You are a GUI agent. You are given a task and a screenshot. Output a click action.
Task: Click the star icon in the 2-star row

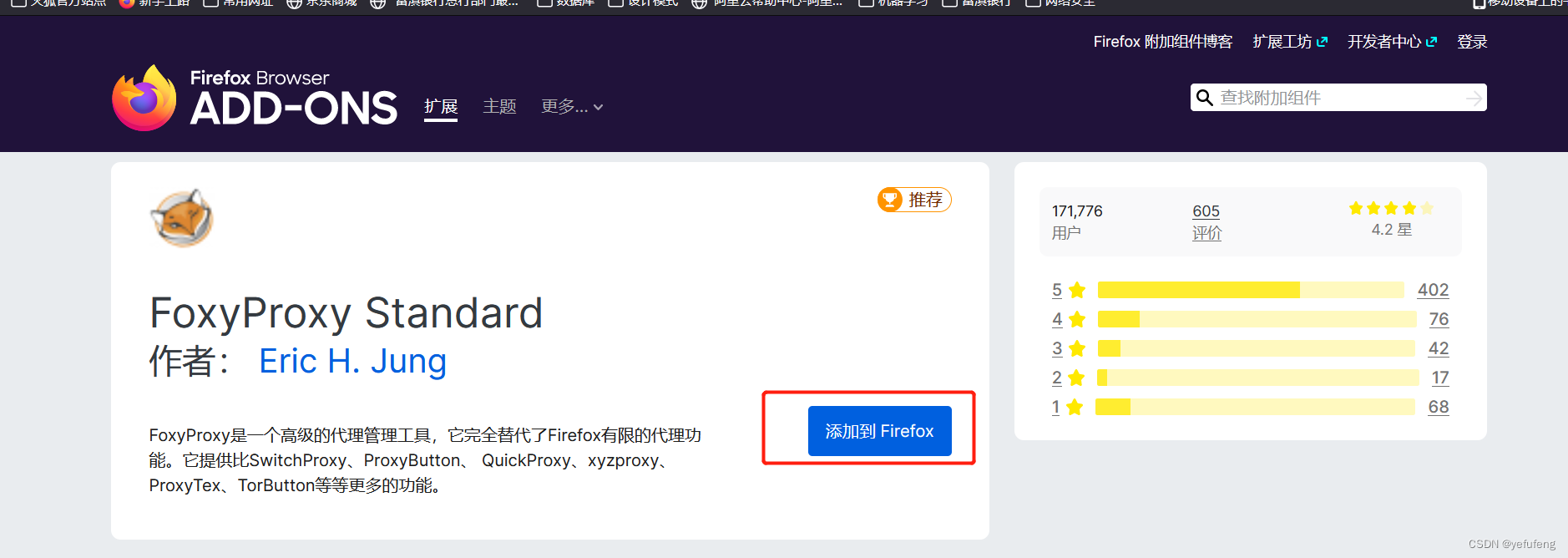click(1076, 378)
